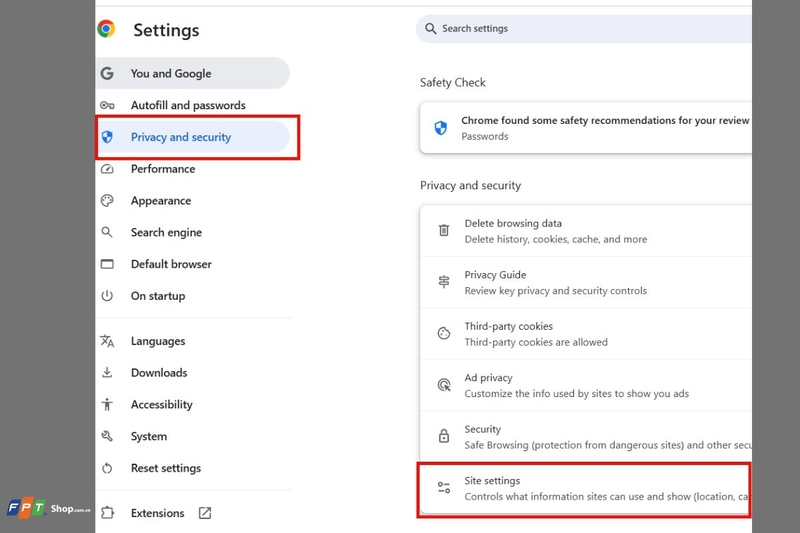Select Accessibility in sidebar
800x533 pixels.
[193, 404]
